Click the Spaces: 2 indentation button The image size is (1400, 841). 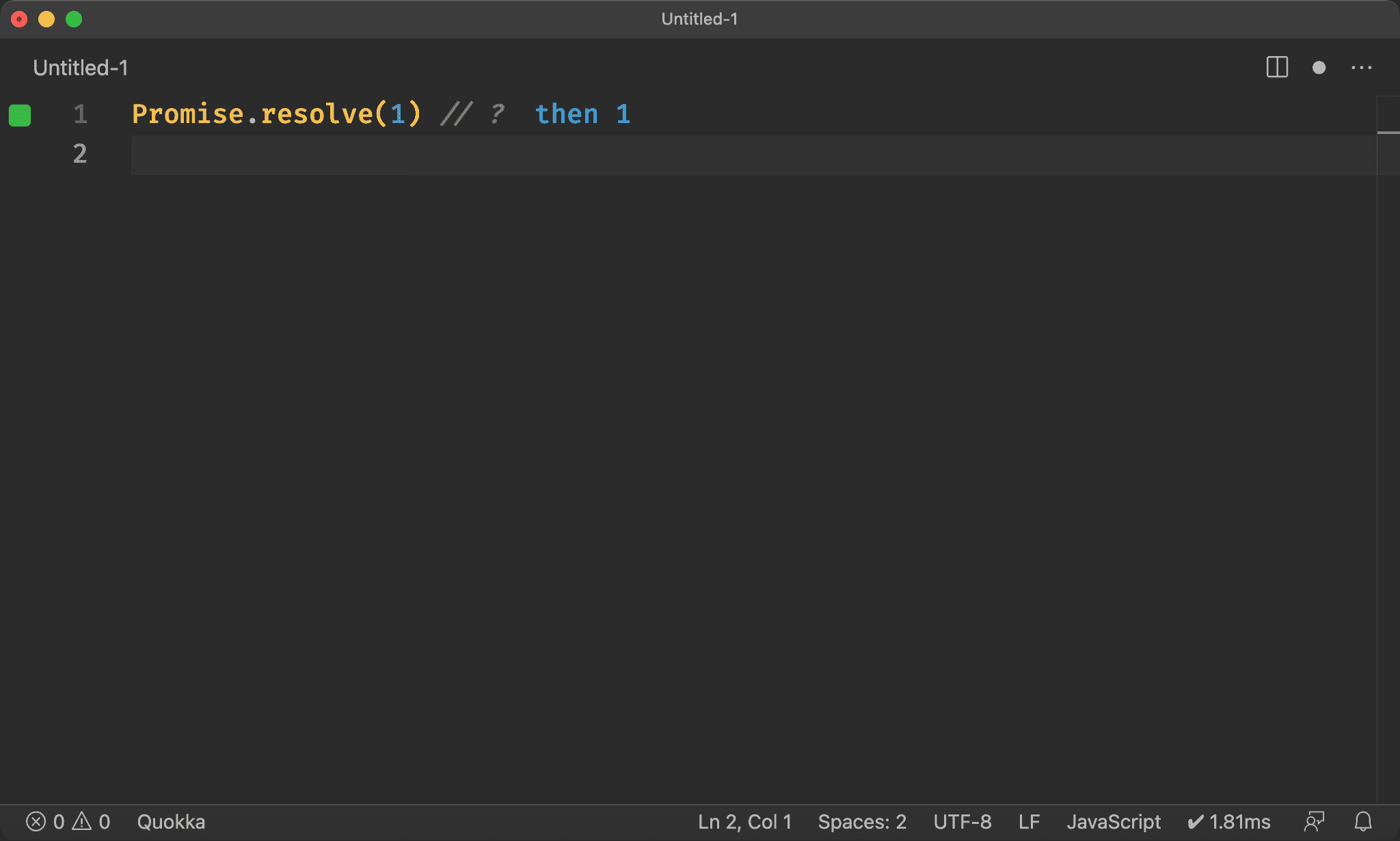[862, 821]
